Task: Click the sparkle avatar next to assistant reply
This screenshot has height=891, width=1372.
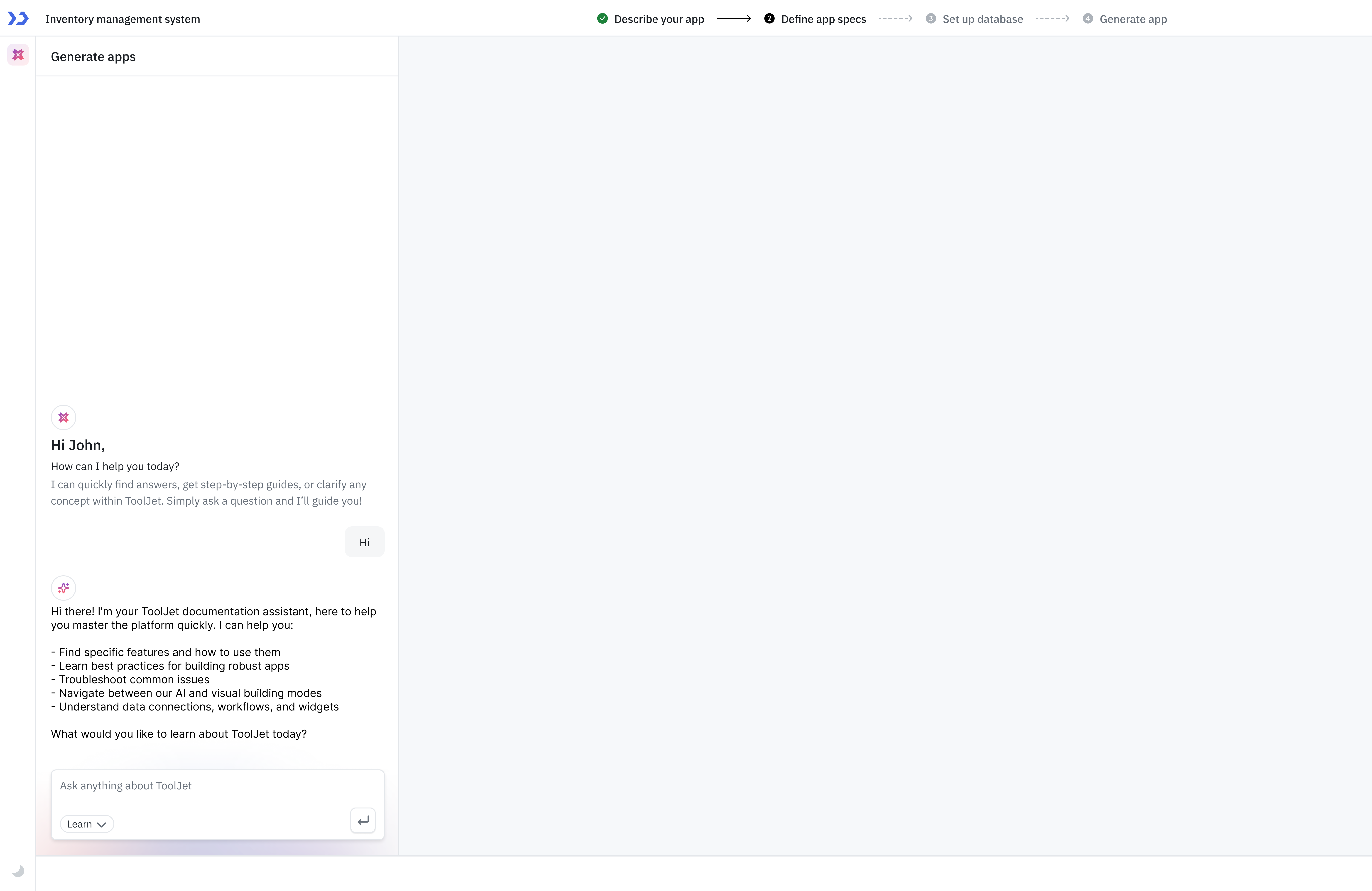Action: (64, 588)
